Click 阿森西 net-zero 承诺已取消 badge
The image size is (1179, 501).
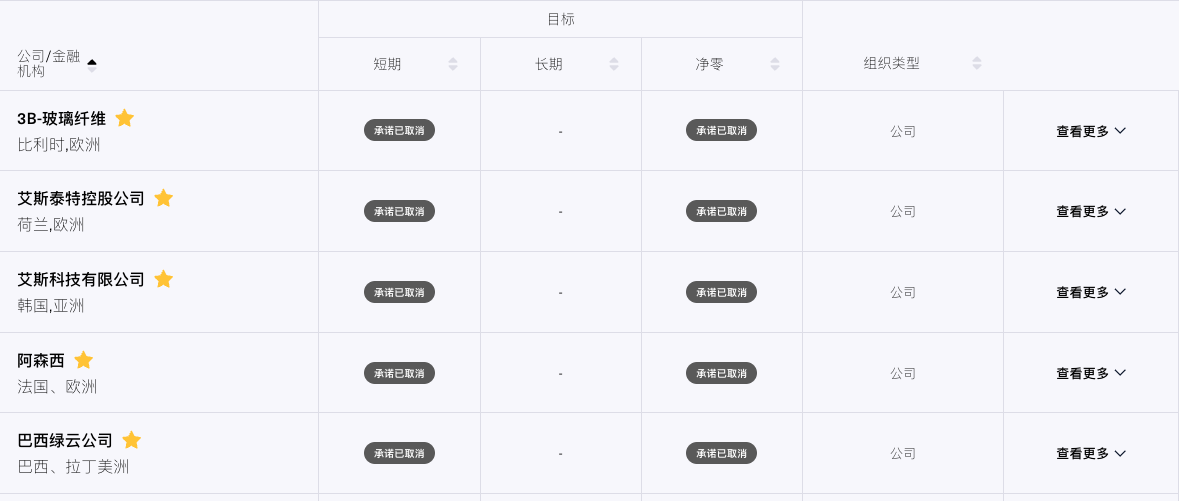click(x=721, y=373)
